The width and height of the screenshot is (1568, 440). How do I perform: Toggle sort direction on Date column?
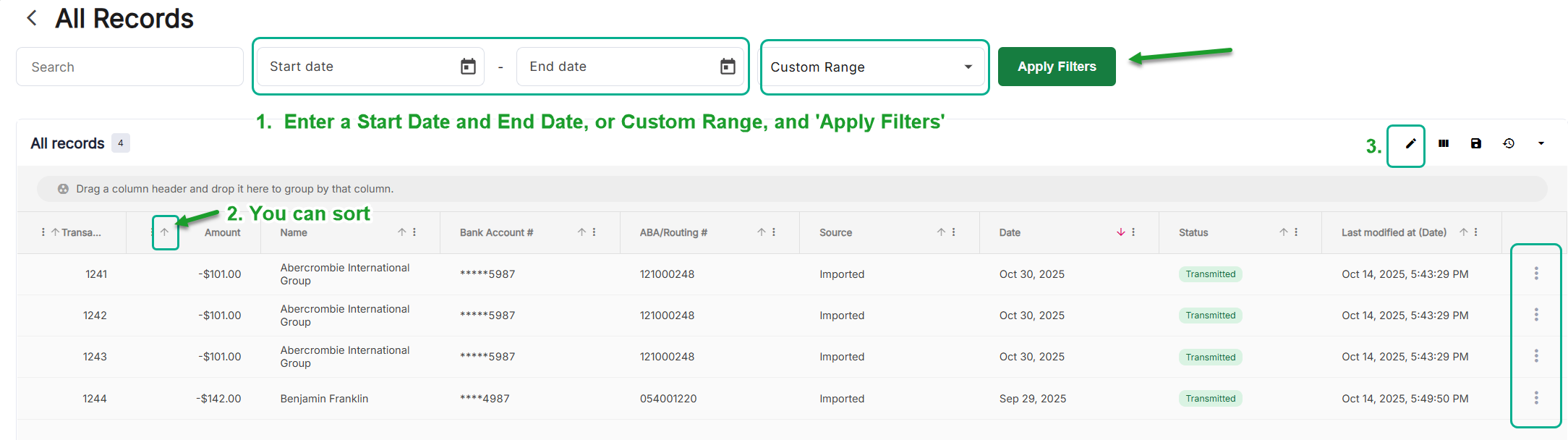pyautogui.click(x=1120, y=232)
